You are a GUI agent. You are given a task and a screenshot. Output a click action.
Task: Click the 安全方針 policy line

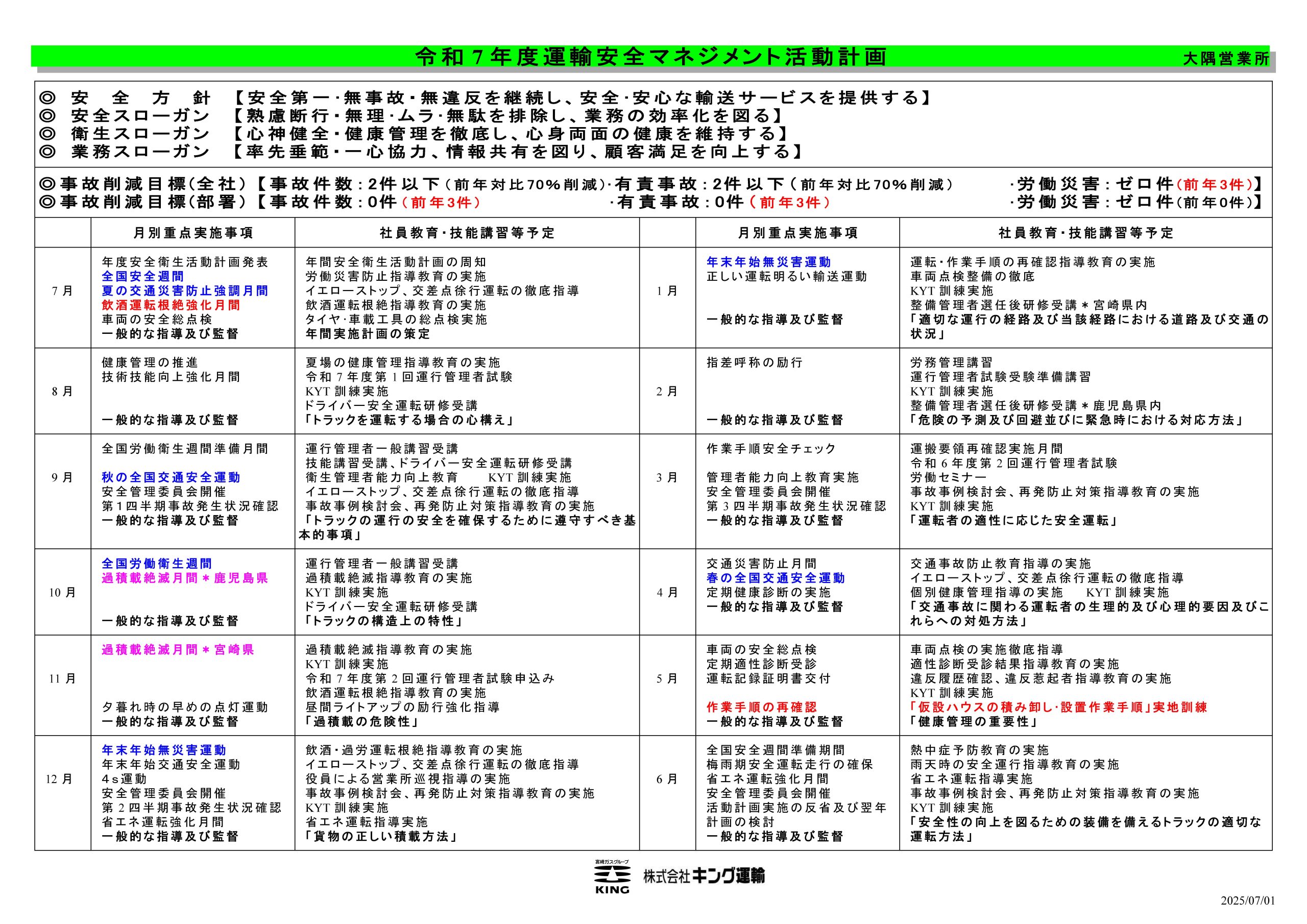tap(486, 98)
